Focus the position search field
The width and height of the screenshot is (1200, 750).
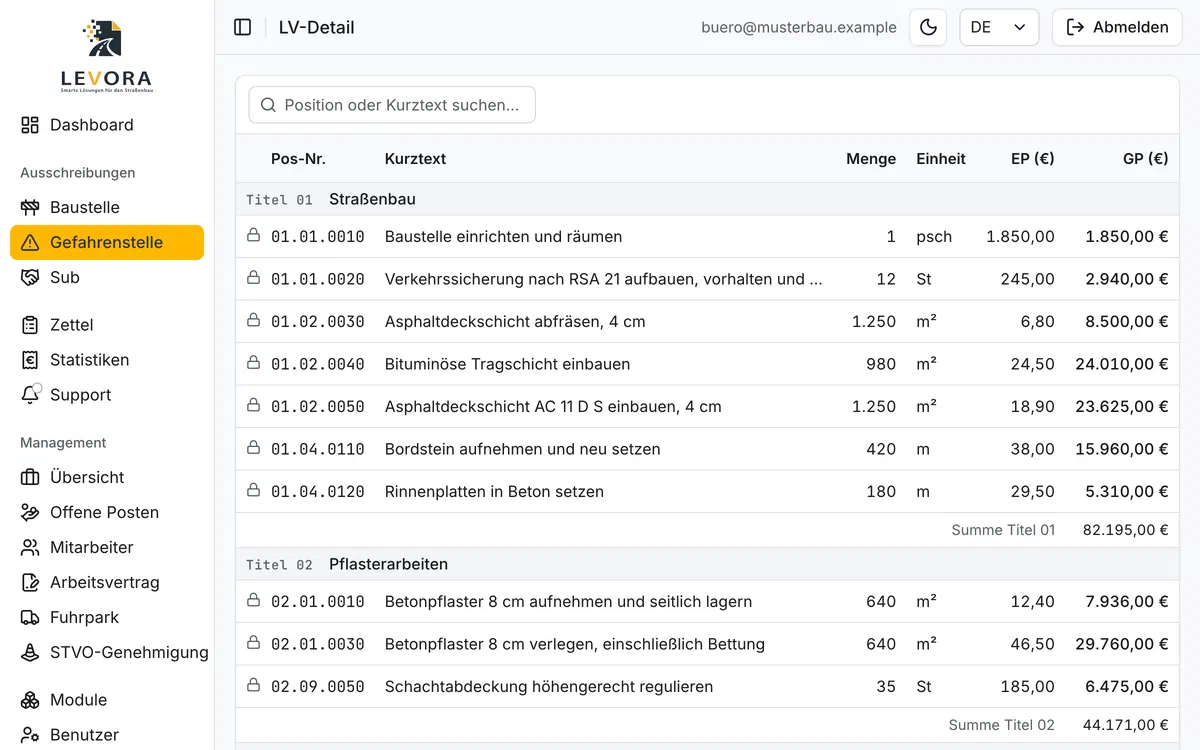coord(392,105)
